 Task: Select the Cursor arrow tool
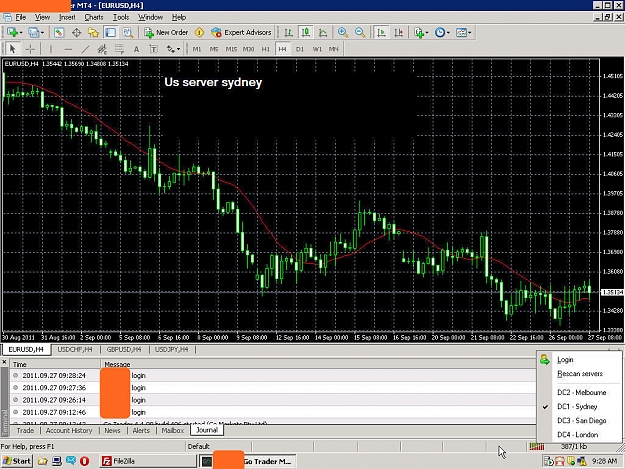(x=12, y=49)
